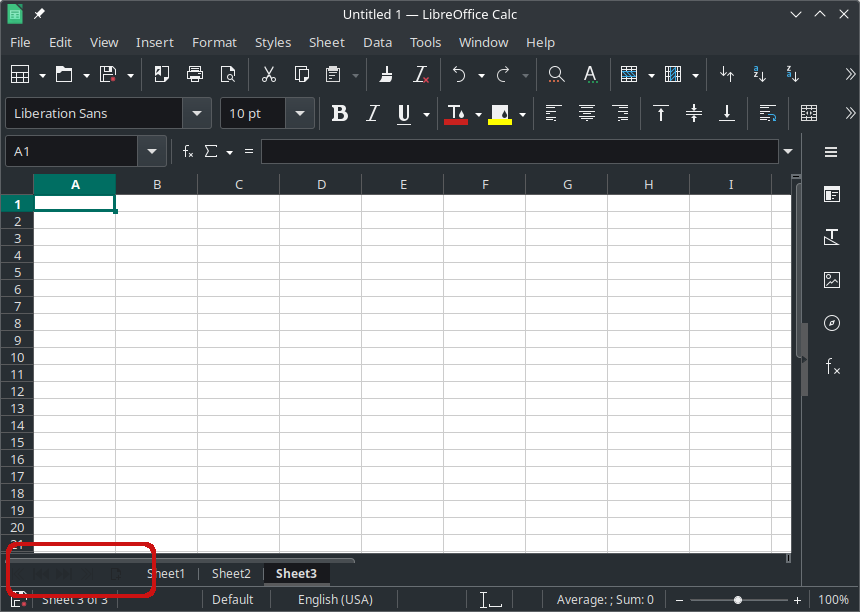
Task: Open the Undo history dropdown arrow
Action: pos(481,75)
